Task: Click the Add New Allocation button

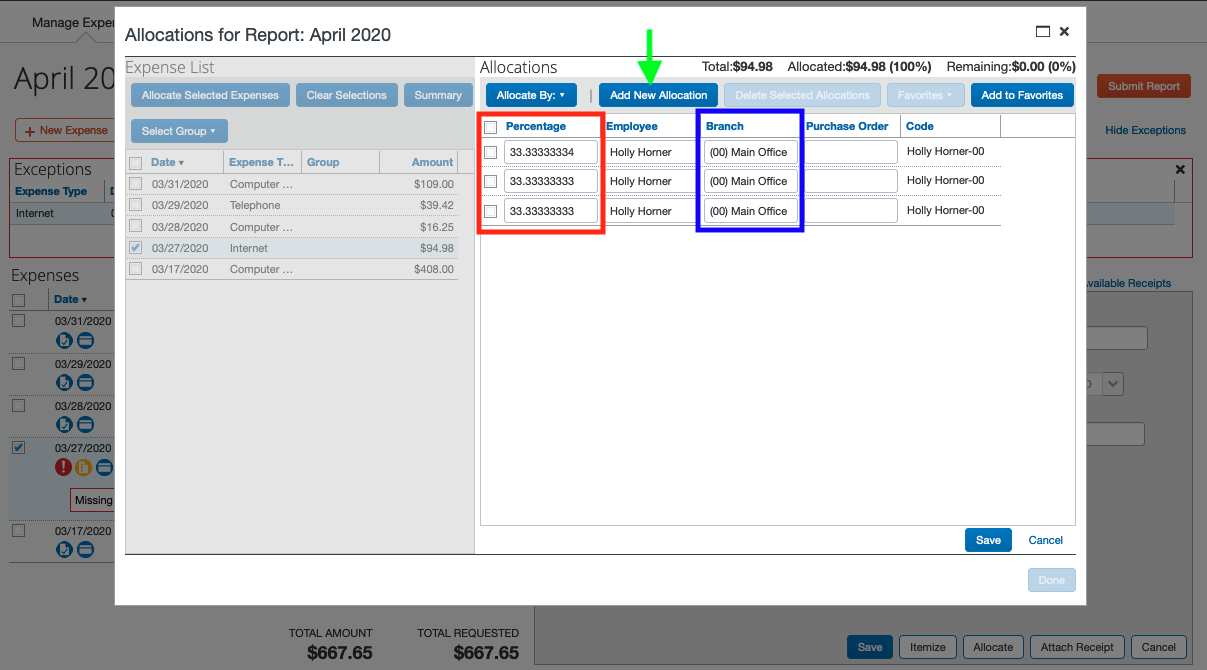Action: click(x=658, y=95)
